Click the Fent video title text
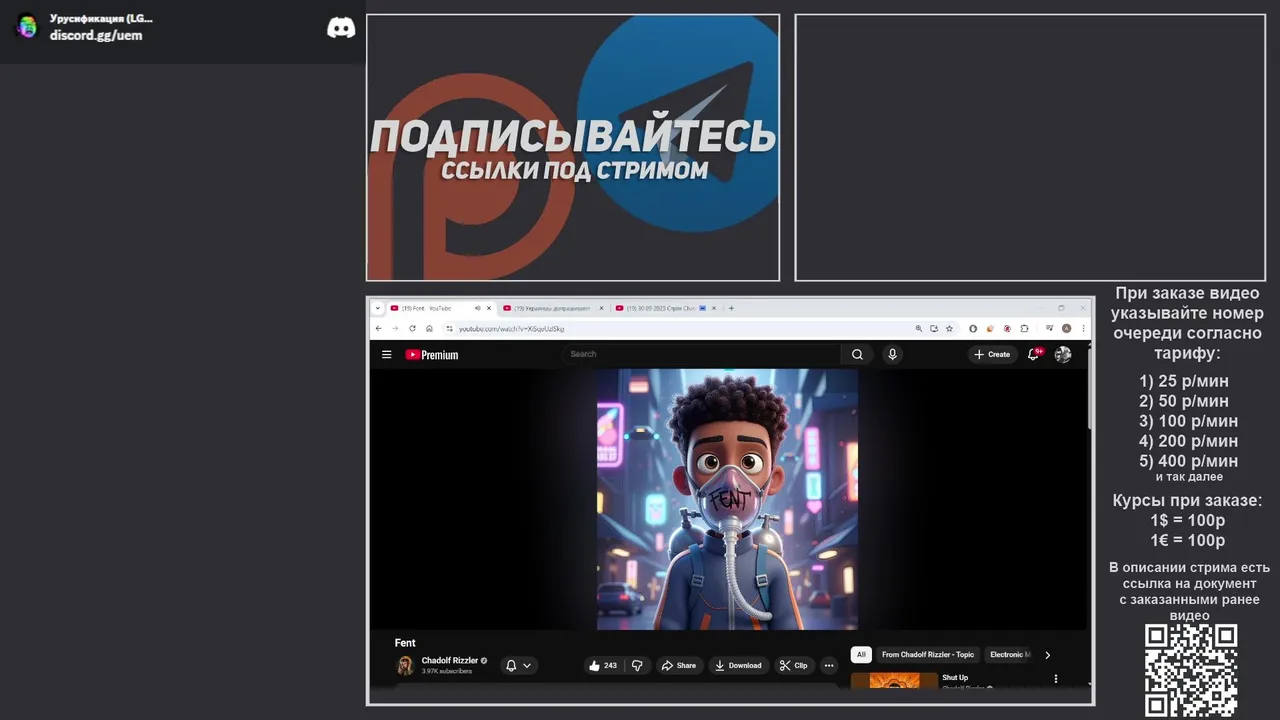 405,643
